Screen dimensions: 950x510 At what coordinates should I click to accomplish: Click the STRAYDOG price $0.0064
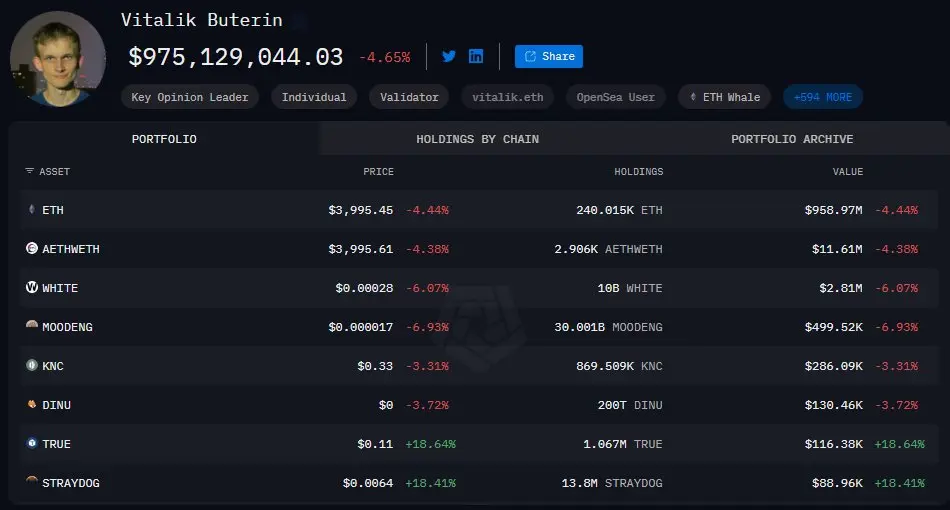click(368, 483)
